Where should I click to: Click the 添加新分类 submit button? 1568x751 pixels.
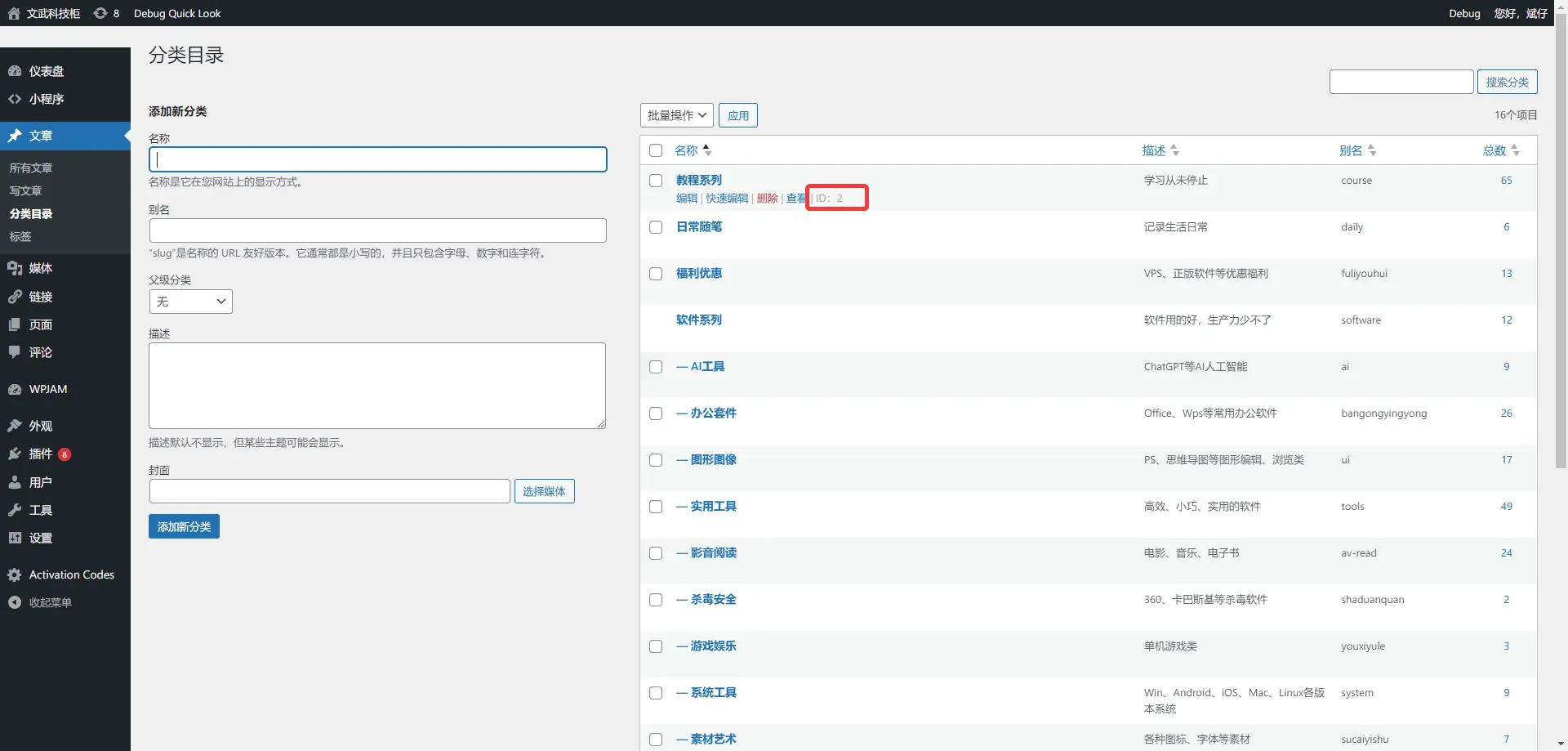(x=184, y=526)
